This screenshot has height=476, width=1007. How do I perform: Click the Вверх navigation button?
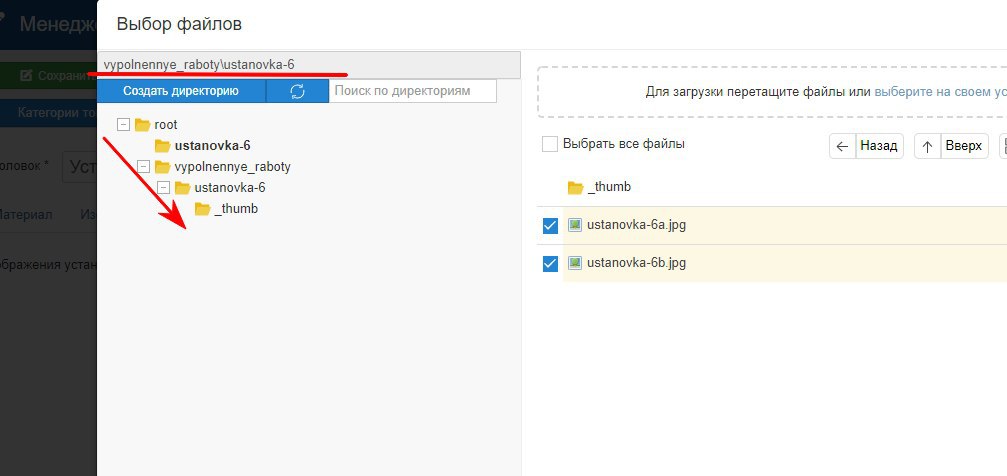[x=952, y=146]
